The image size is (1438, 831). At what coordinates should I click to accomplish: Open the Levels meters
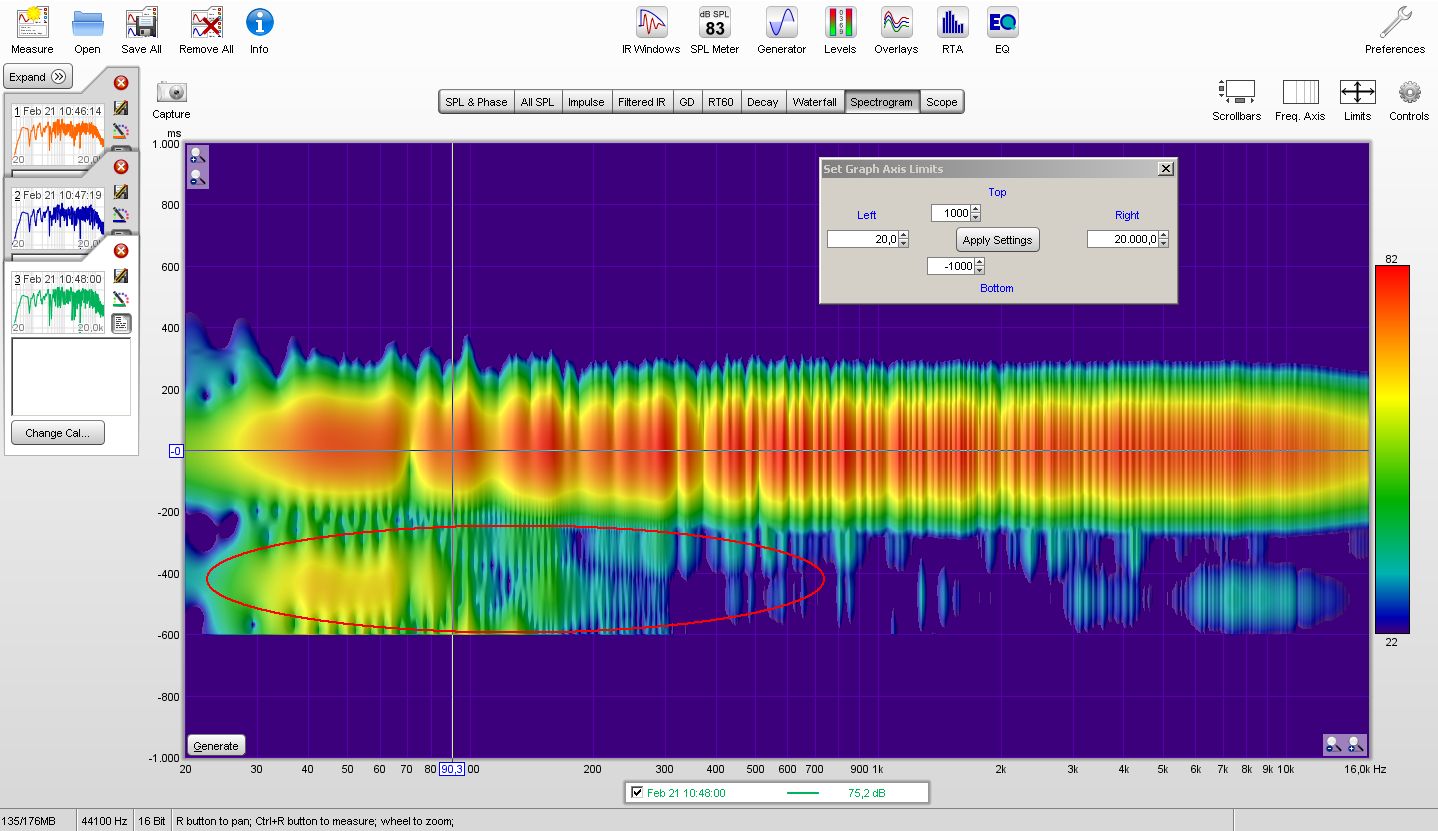point(840,30)
